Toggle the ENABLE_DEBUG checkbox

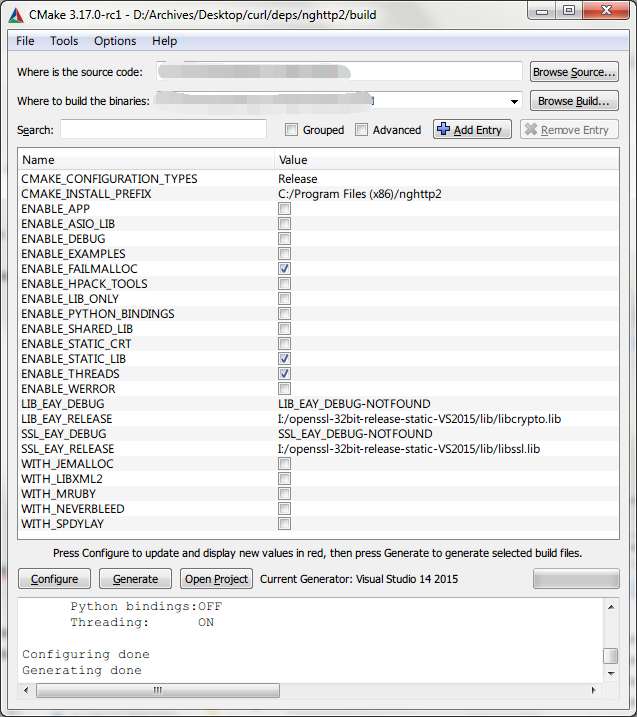[284, 239]
